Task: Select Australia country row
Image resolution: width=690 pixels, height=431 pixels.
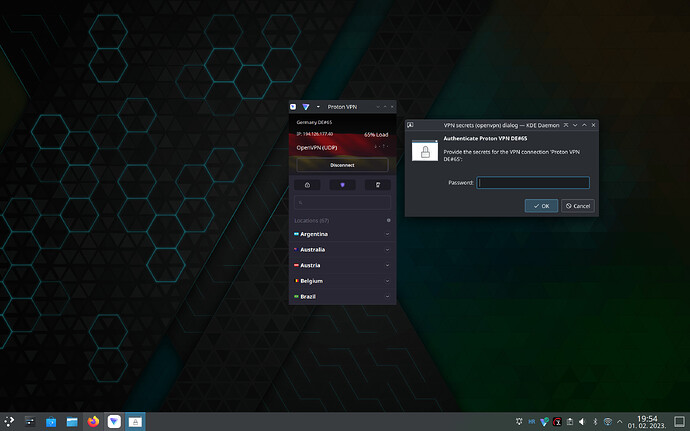Action: (342, 250)
